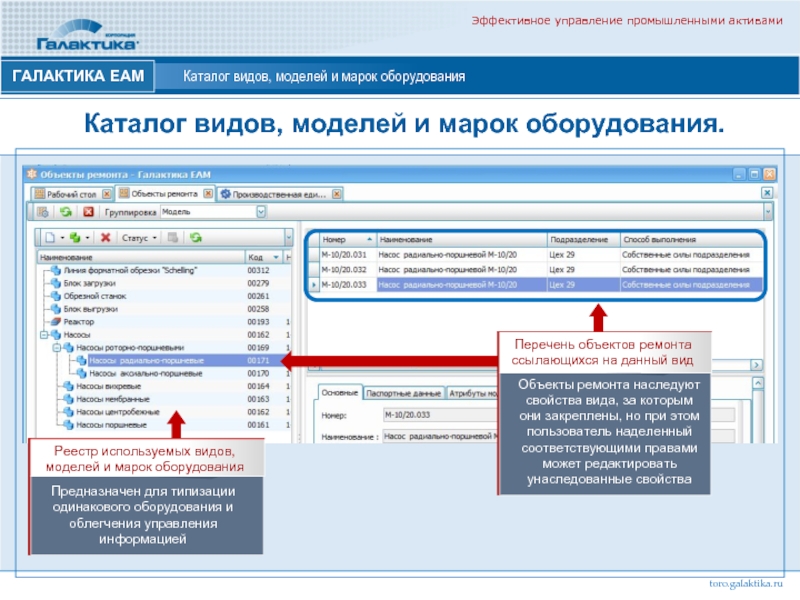Select the row M-10/20.031 in the table

click(345, 255)
